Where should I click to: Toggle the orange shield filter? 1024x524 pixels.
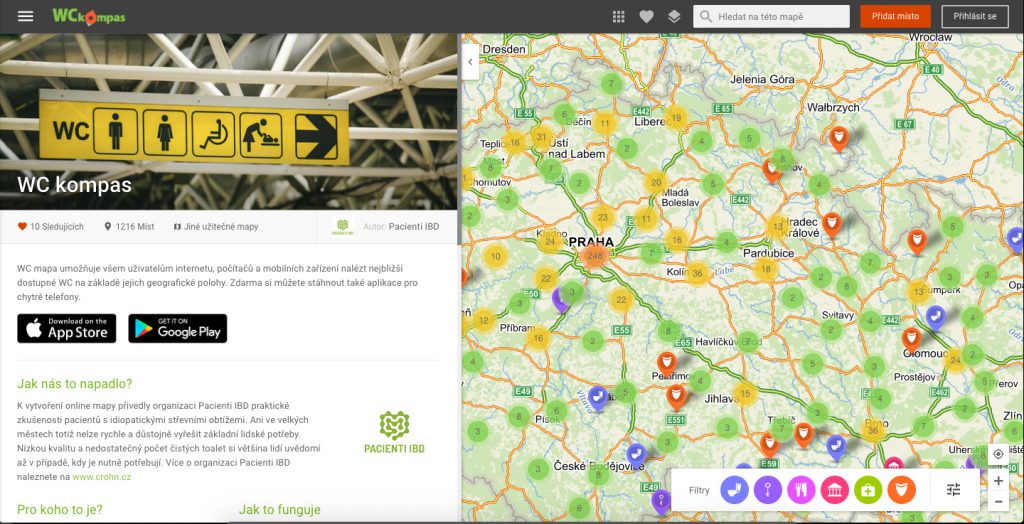pyautogui.click(x=901, y=489)
